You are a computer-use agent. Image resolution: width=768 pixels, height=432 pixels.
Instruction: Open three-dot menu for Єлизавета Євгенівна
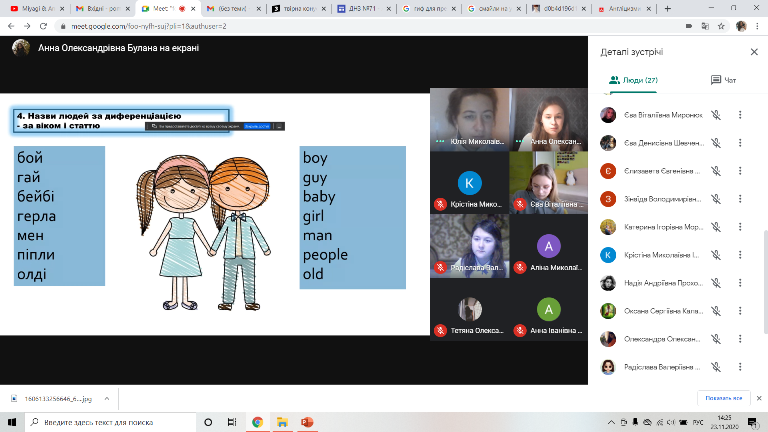pyautogui.click(x=740, y=171)
